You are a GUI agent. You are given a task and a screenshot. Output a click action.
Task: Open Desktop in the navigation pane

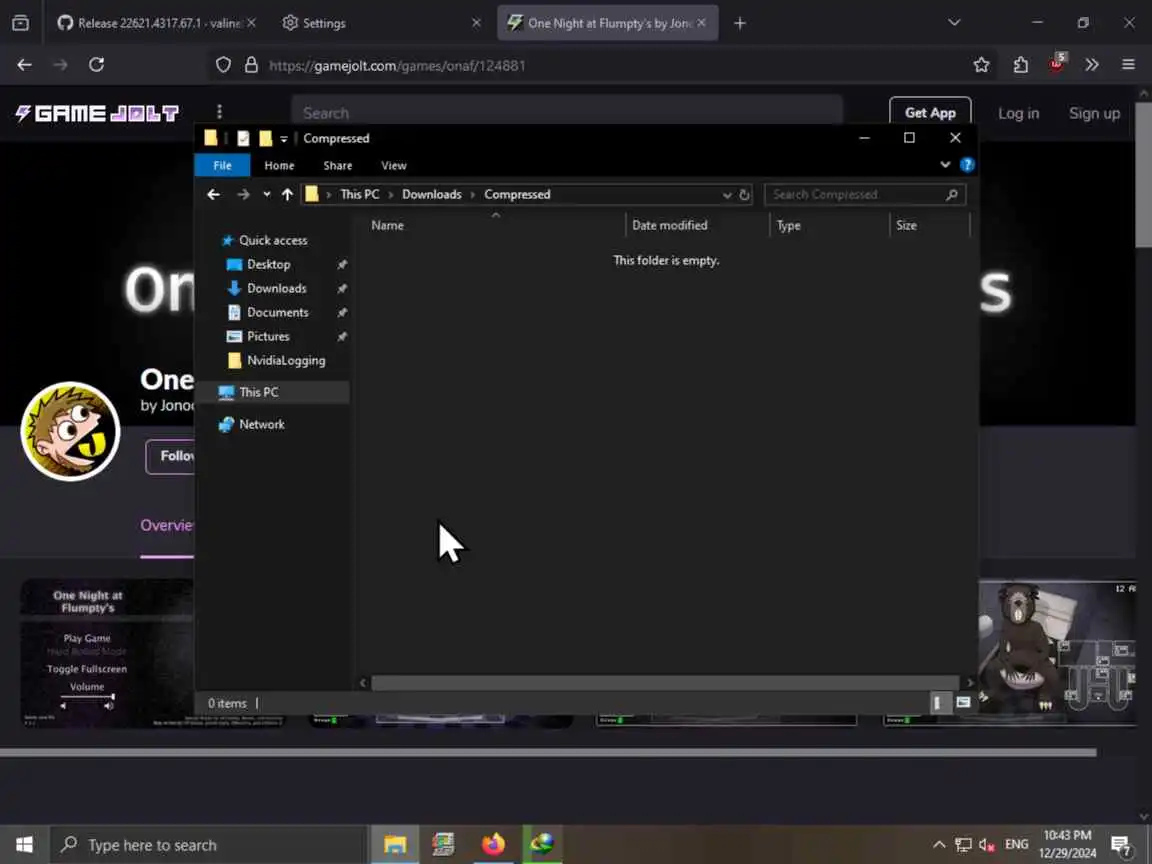(x=268, y=264)
